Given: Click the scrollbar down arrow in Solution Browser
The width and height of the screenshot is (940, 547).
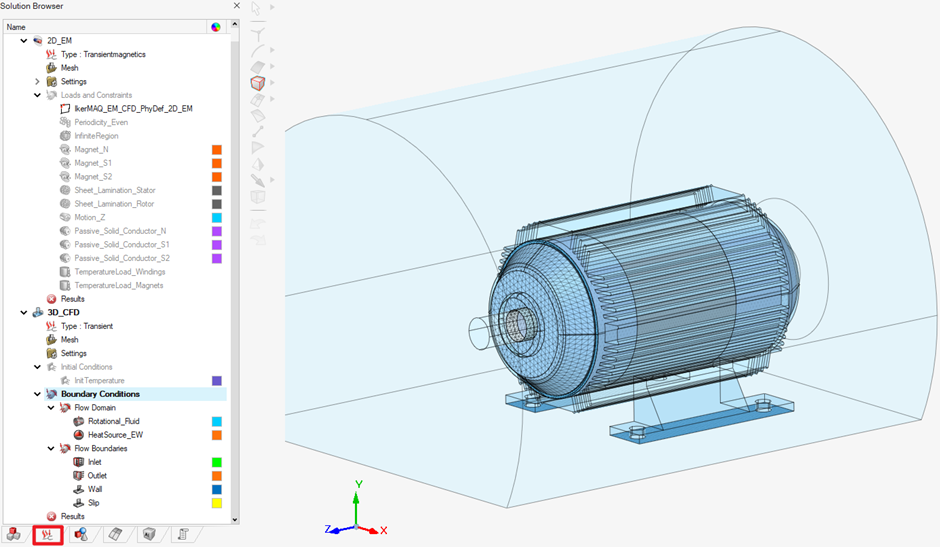Looking at the screenshot, I should tap(235, 519).
